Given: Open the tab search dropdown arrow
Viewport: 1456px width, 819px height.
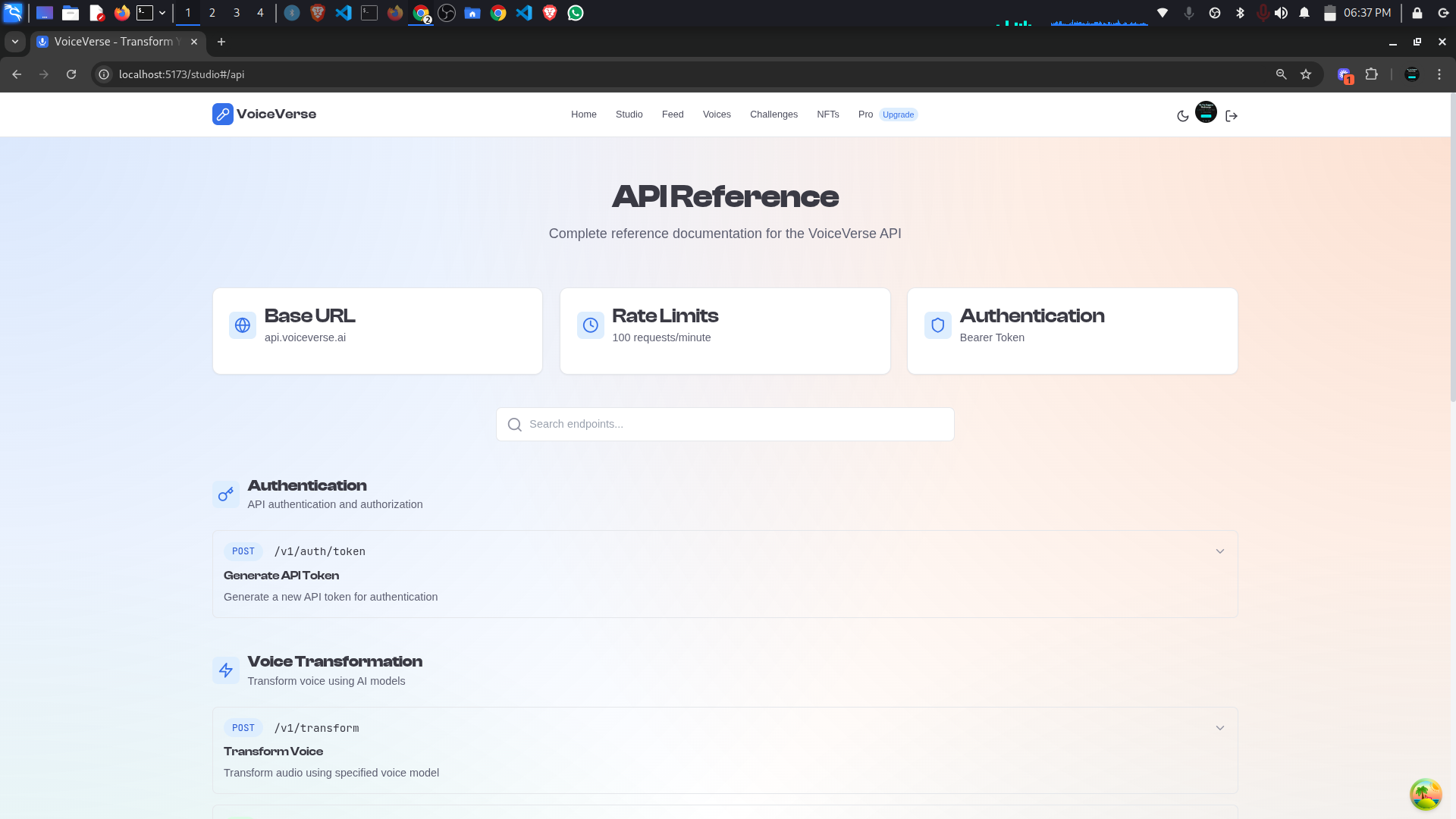Looking at the screenshot, I should 14,42.
